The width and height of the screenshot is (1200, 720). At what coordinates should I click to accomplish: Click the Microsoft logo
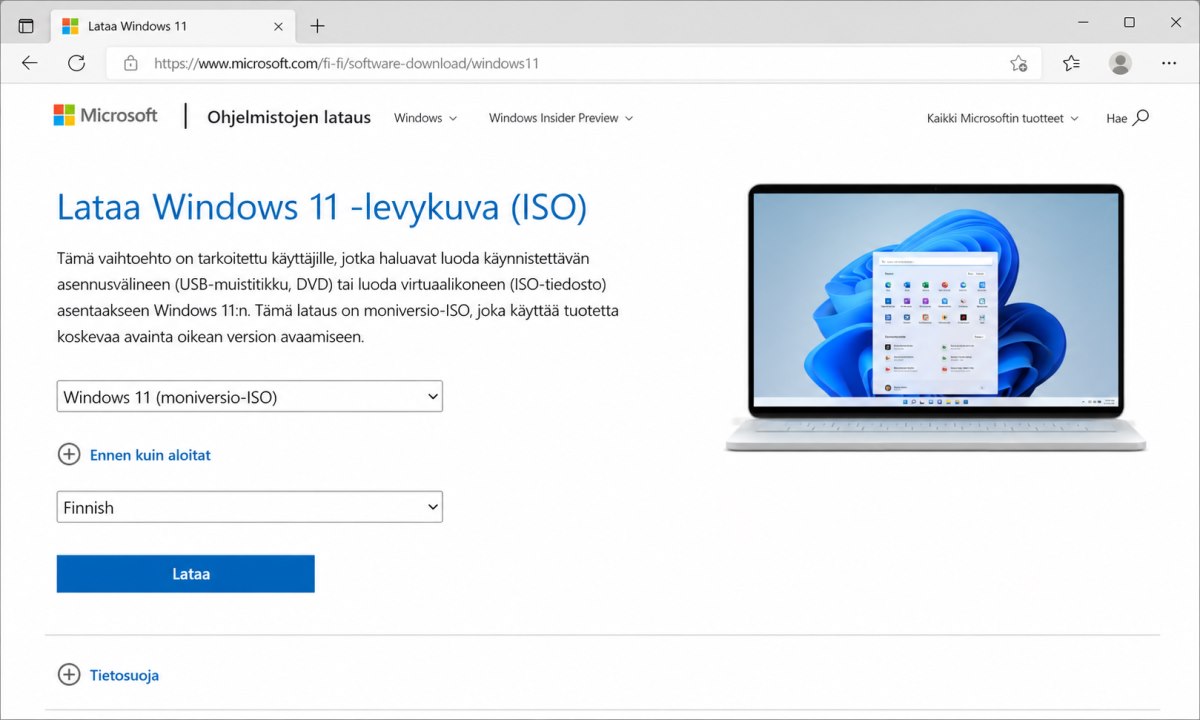pos(105,115)
